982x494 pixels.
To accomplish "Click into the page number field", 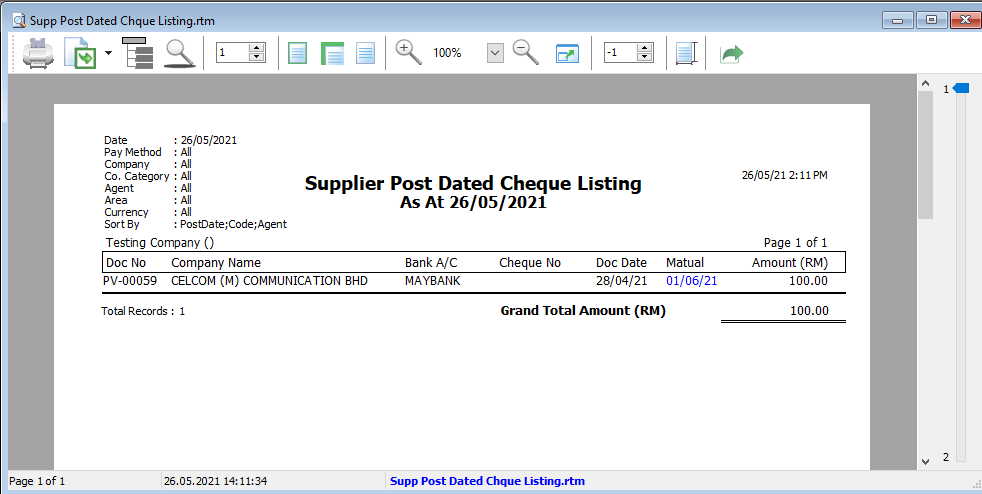I will 232,53.
